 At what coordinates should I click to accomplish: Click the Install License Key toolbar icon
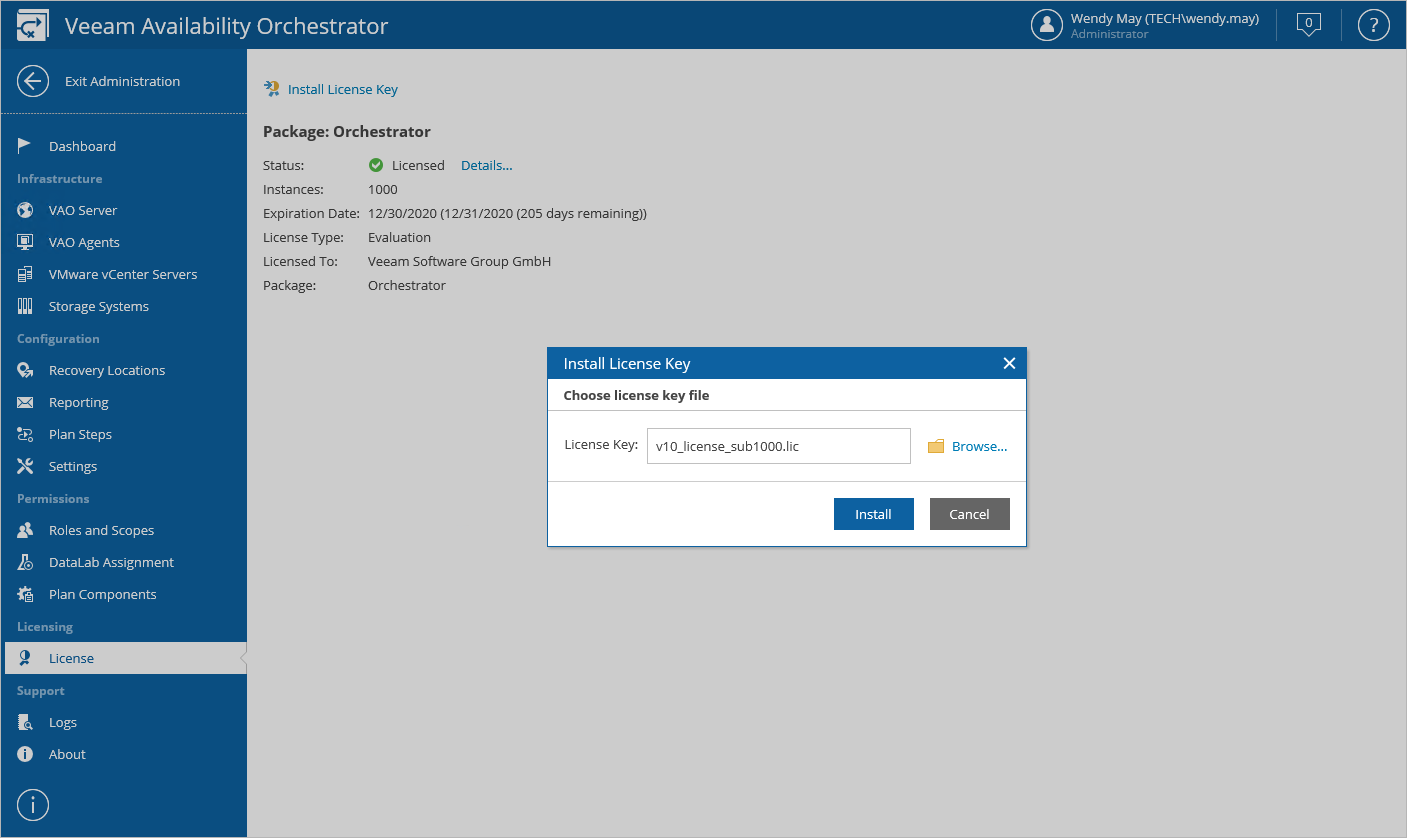(x=272, y=89)
